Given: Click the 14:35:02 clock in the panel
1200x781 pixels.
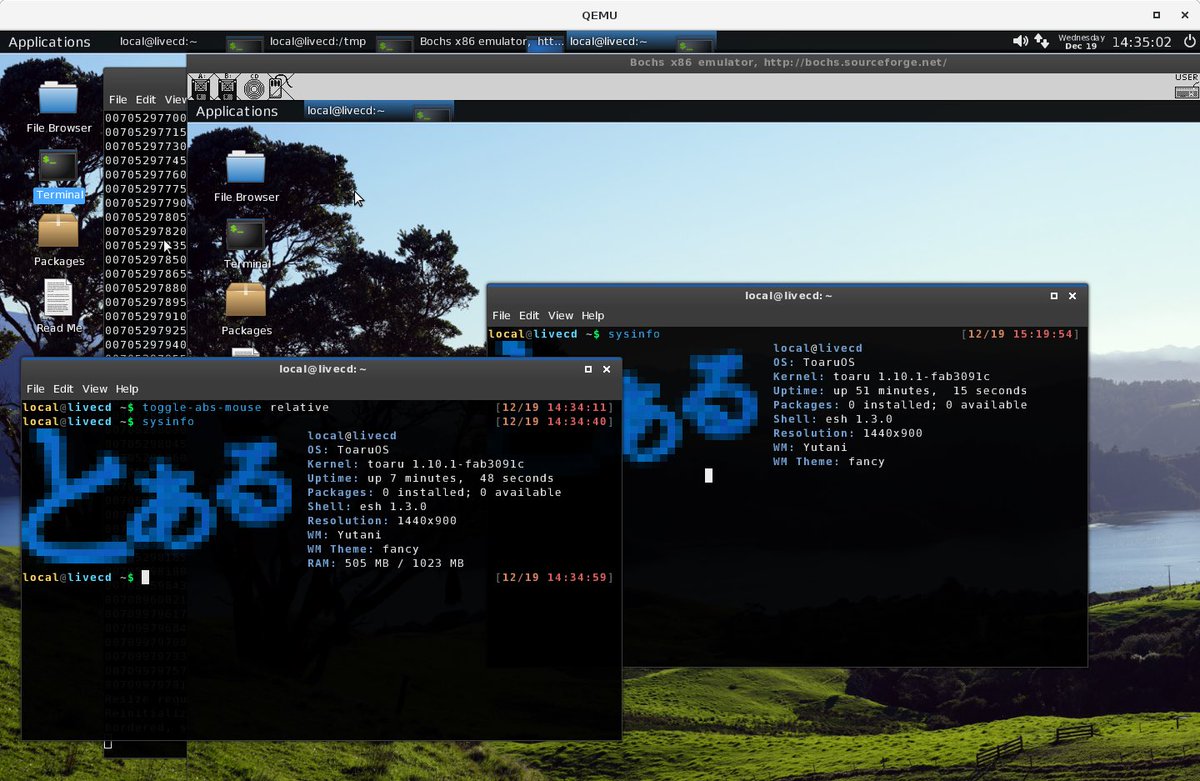Looking at the screenshot, I should [x=1141, y=42].
